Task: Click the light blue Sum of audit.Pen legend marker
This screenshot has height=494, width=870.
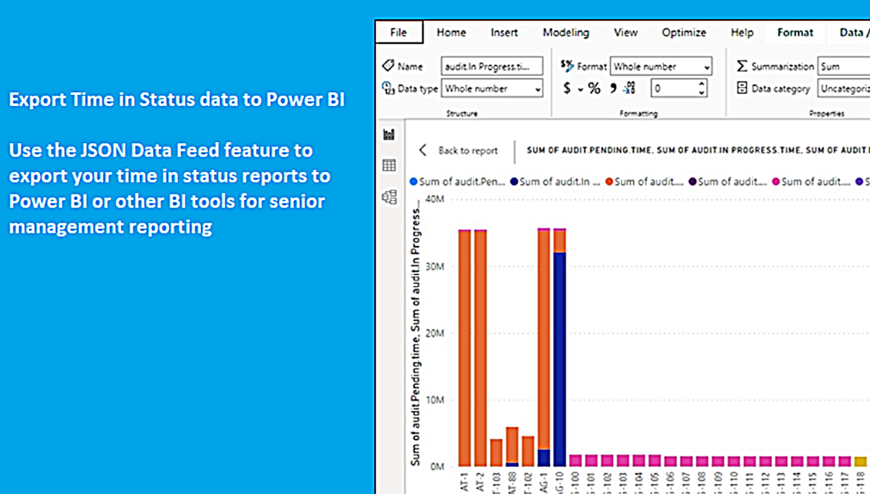Action: 413,182
